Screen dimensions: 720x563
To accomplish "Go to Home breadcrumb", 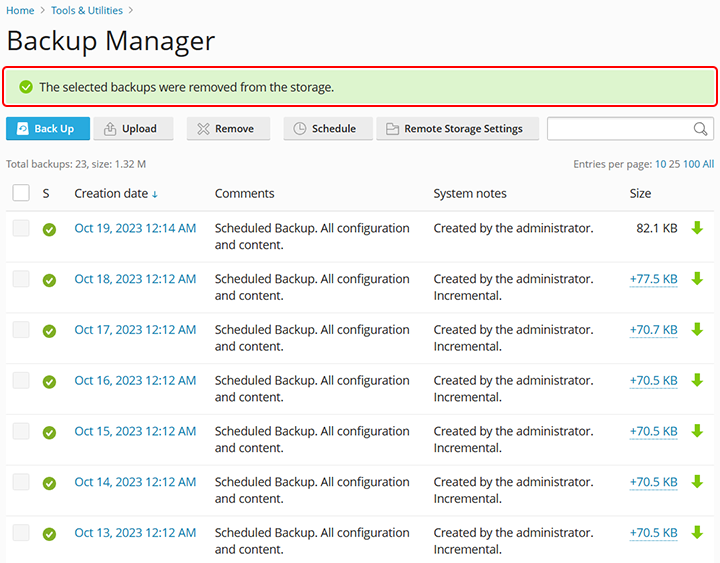I will (20, 10).
